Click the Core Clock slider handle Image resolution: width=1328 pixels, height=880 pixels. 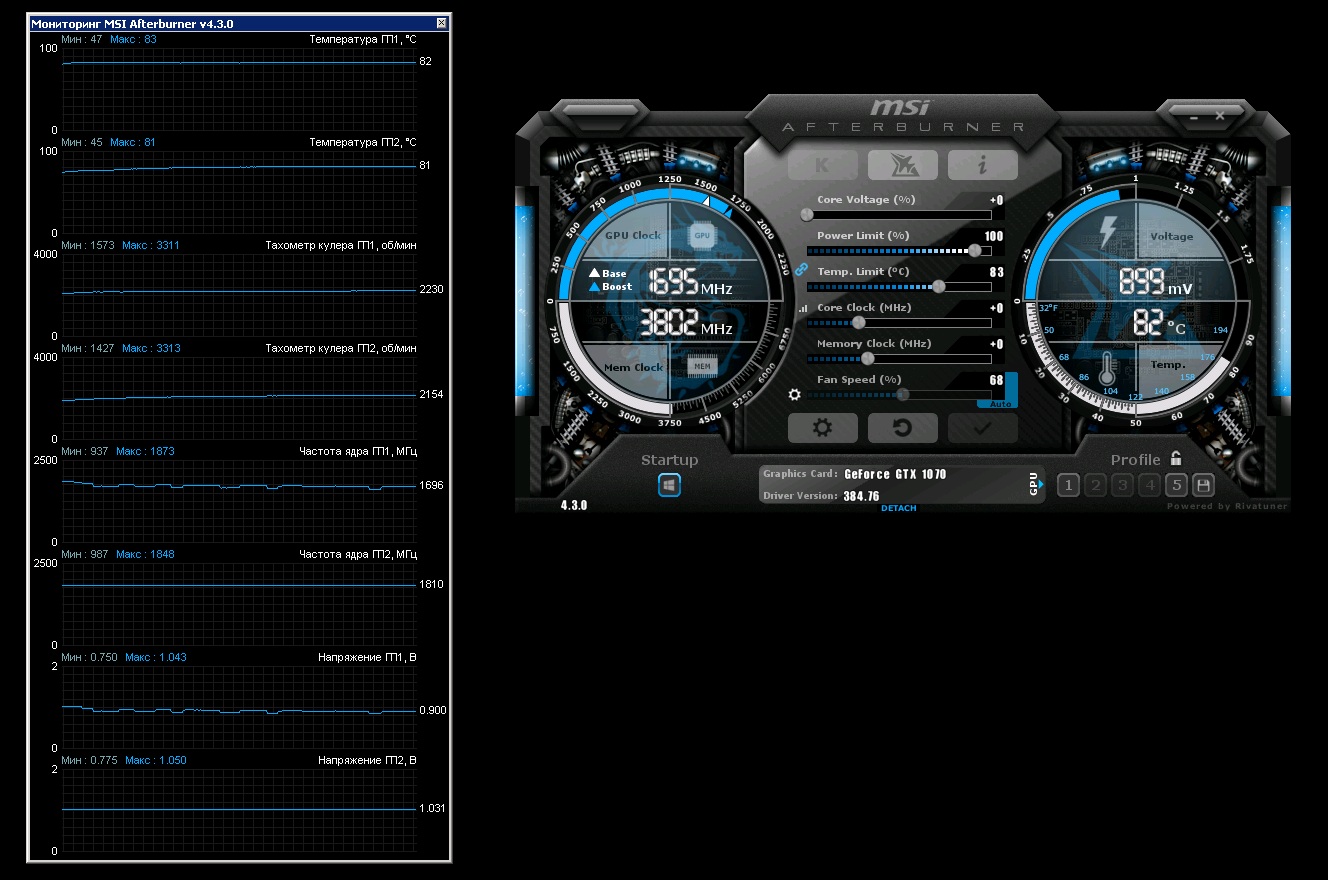857,322
